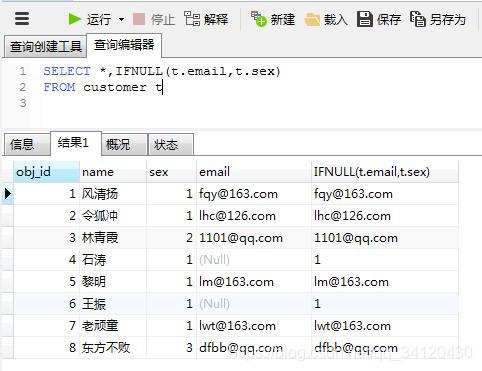Screen dimensions: 482x371
Task: Switch to 查询创建工具 tab
Action: click(45, 46)
